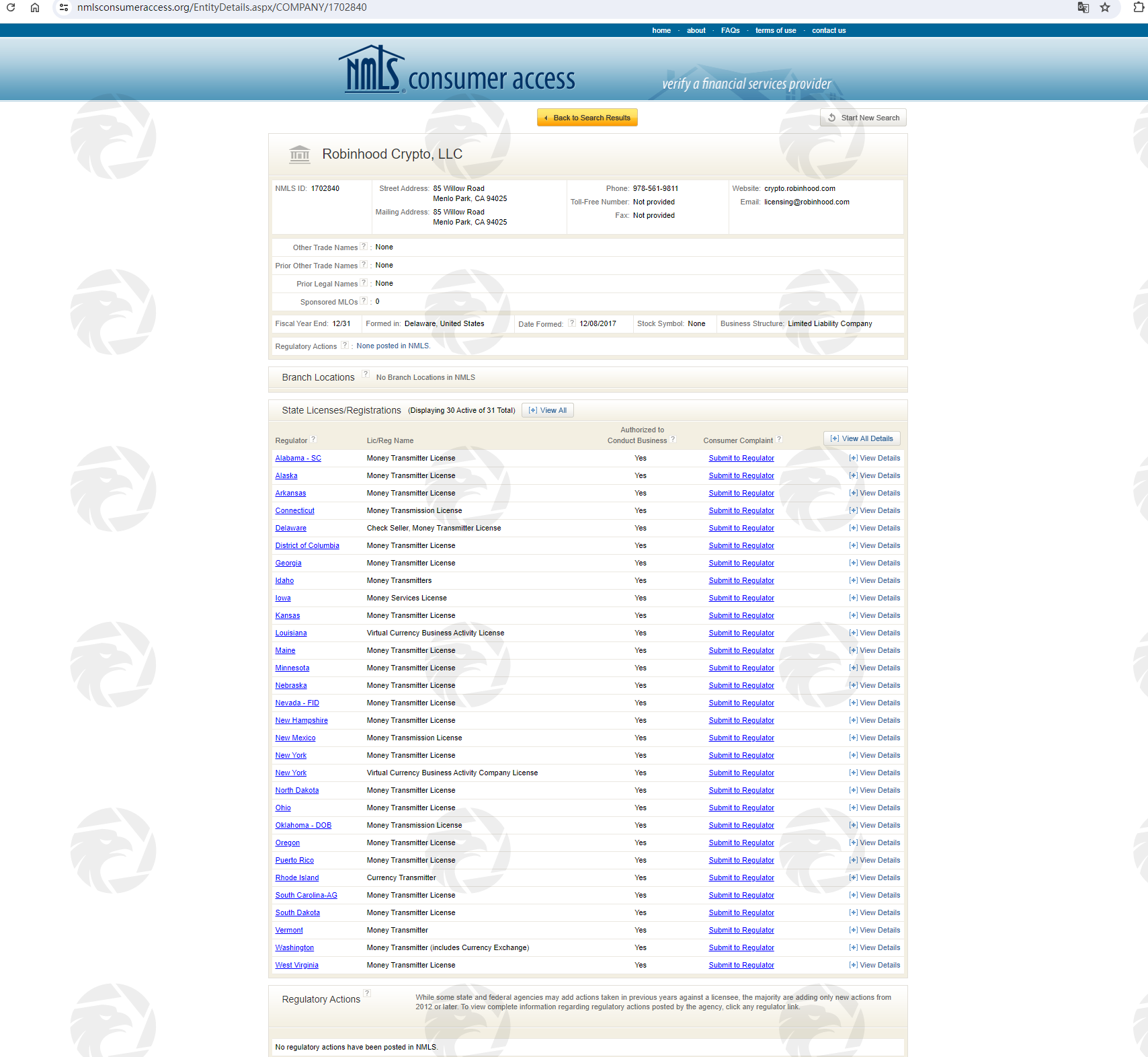This screenshot has width=1148, height=1057.
Task: Expand View Details for Nevada - FID
Action: pyautogui.click(x=874, y=703)
